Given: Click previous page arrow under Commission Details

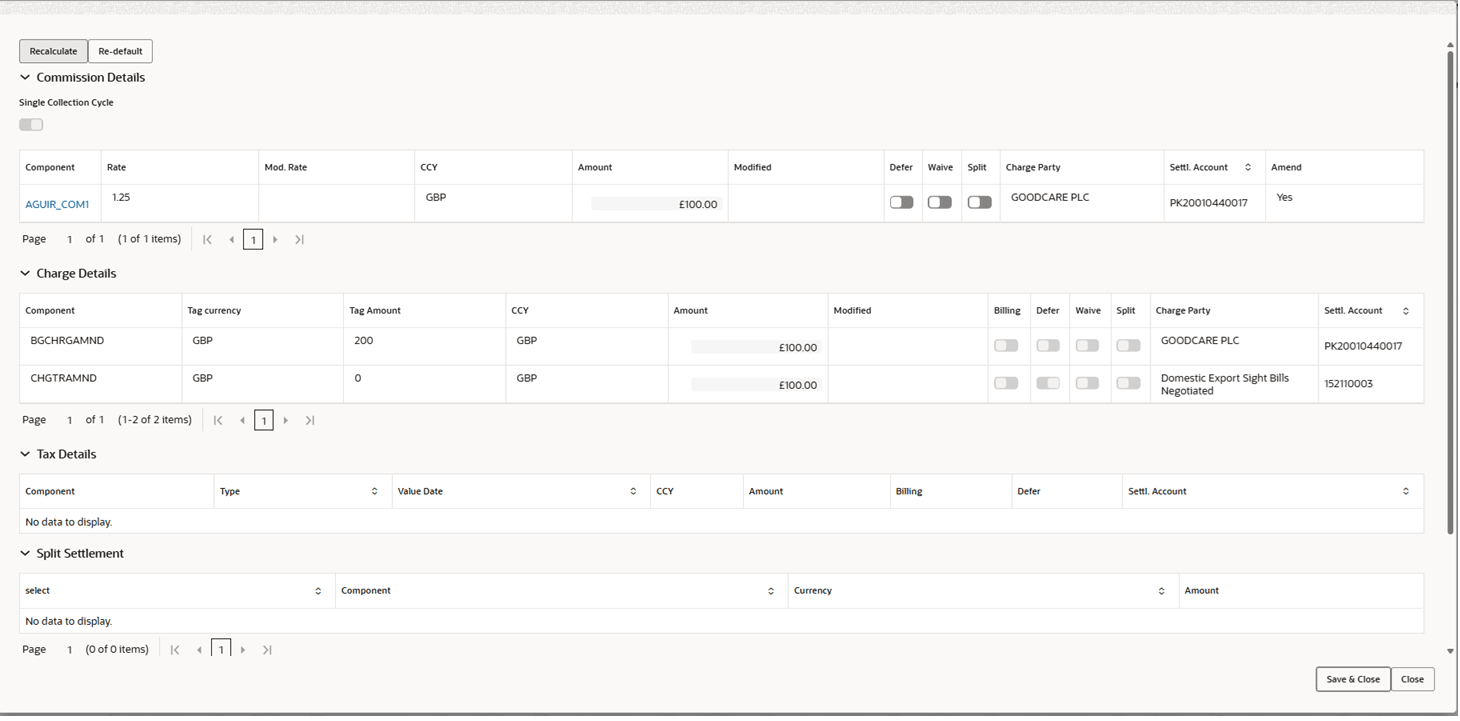Looking at the screenshot, I should pyautogui.click(x=231, y=239).
